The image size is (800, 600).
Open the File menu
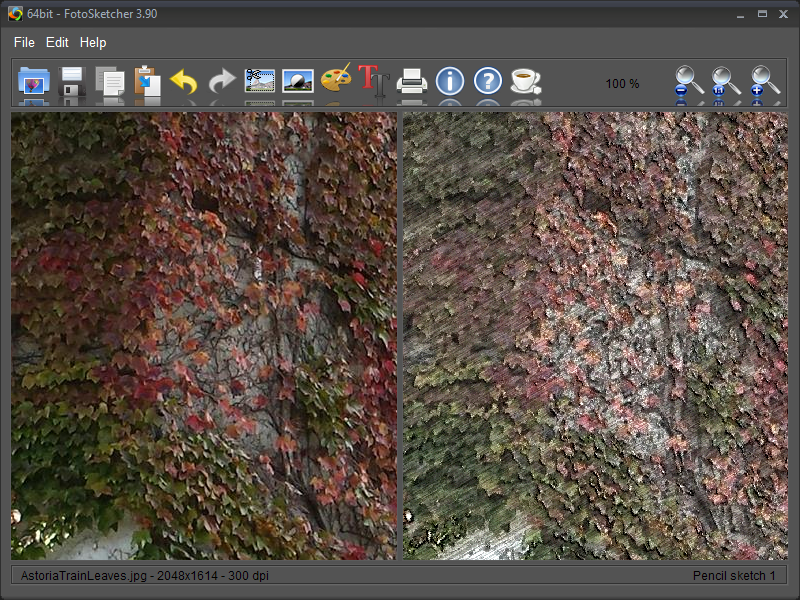pos(24,43)
